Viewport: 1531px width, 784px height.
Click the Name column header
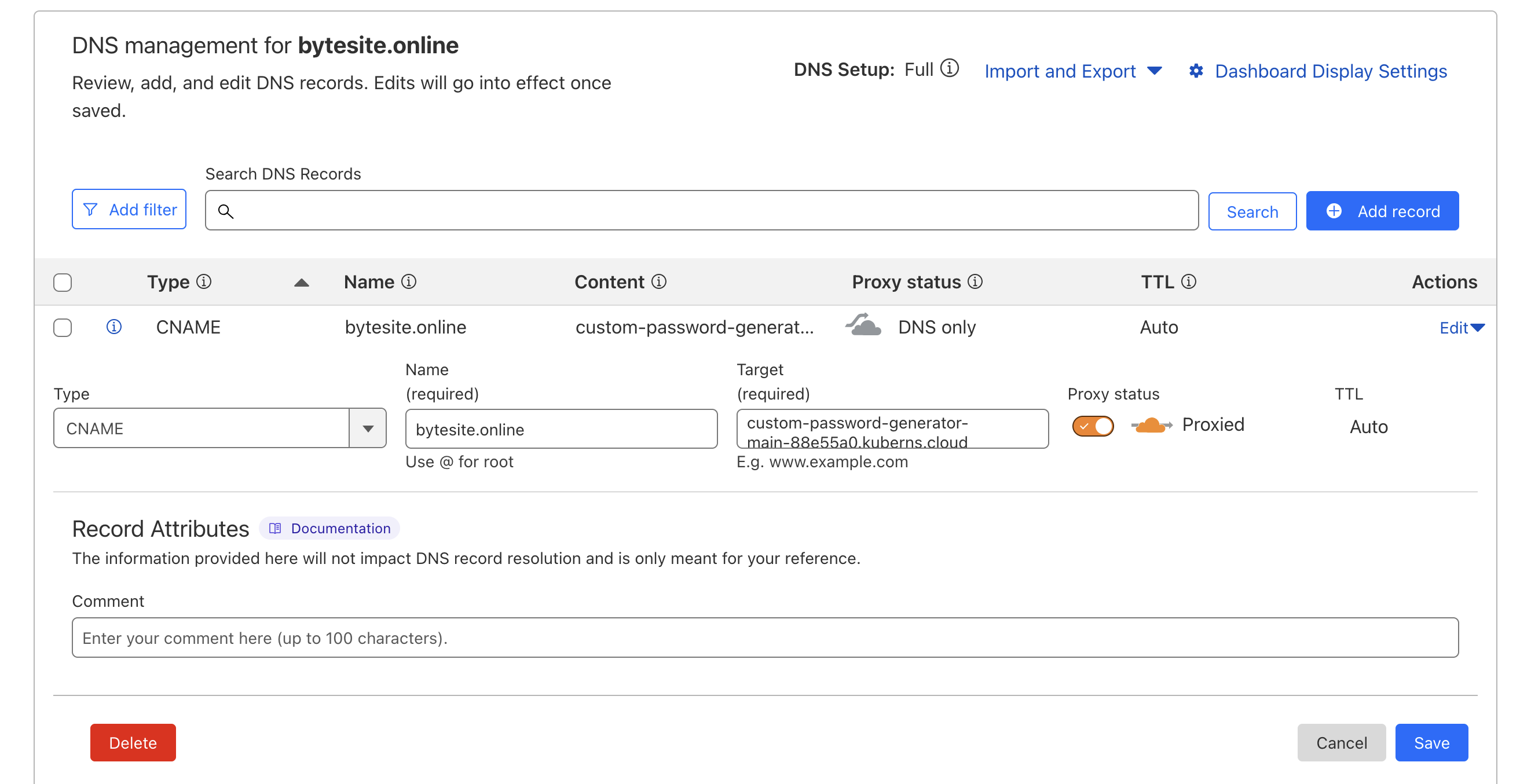point(369,281)
